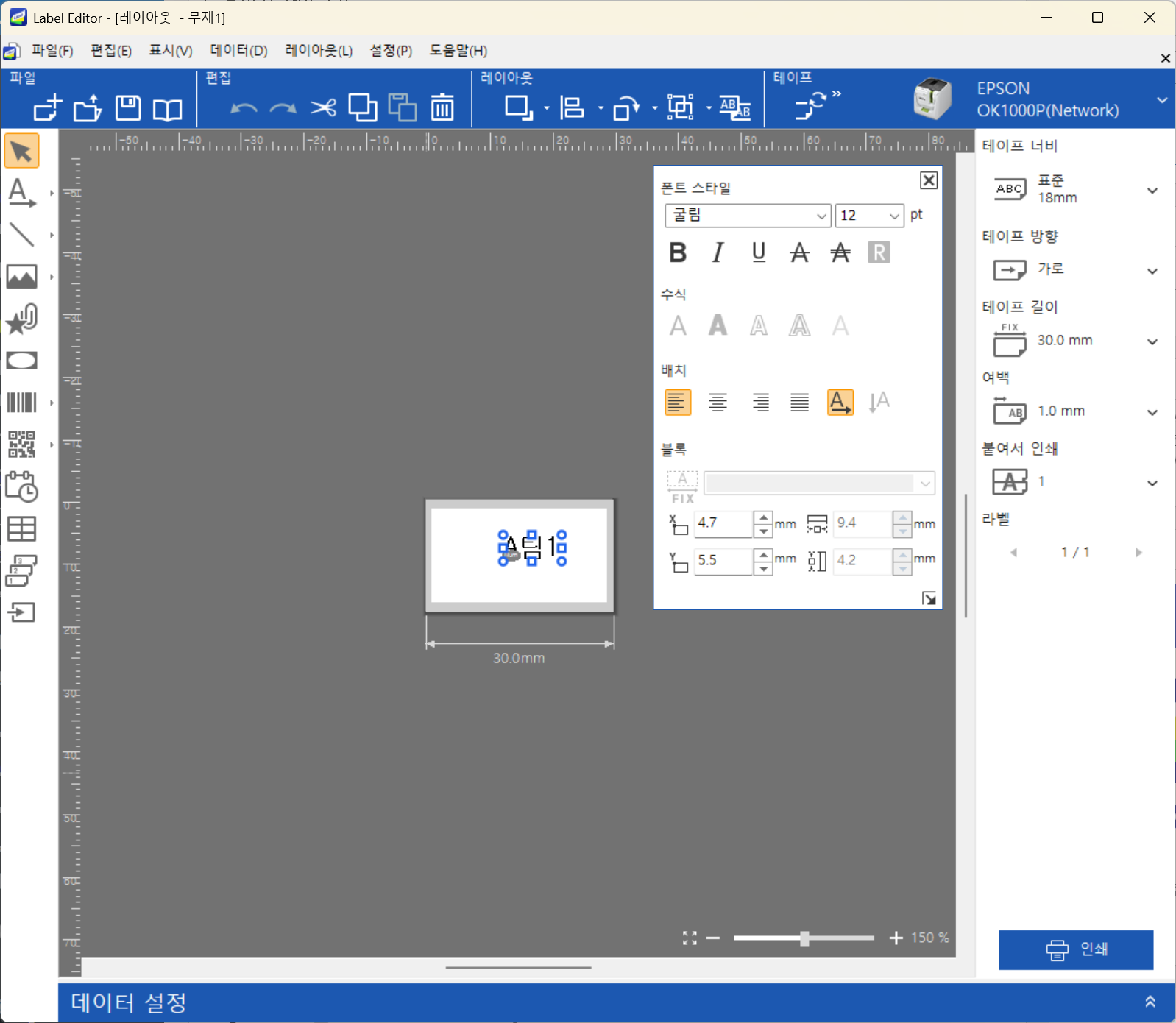Close the font style panel
1176x1023 pixels.
point(929,180)
